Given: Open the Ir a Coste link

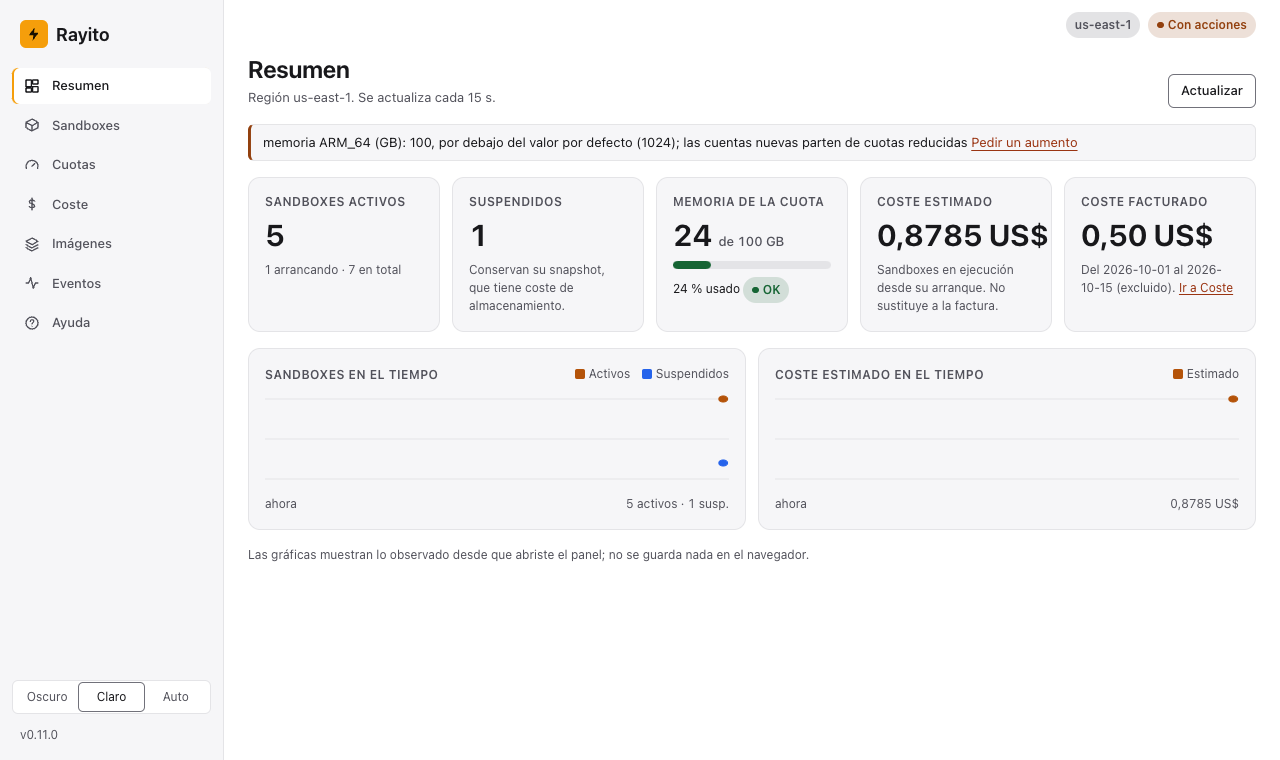Looking at the screenshot, I should click(x=1206, y=288).
